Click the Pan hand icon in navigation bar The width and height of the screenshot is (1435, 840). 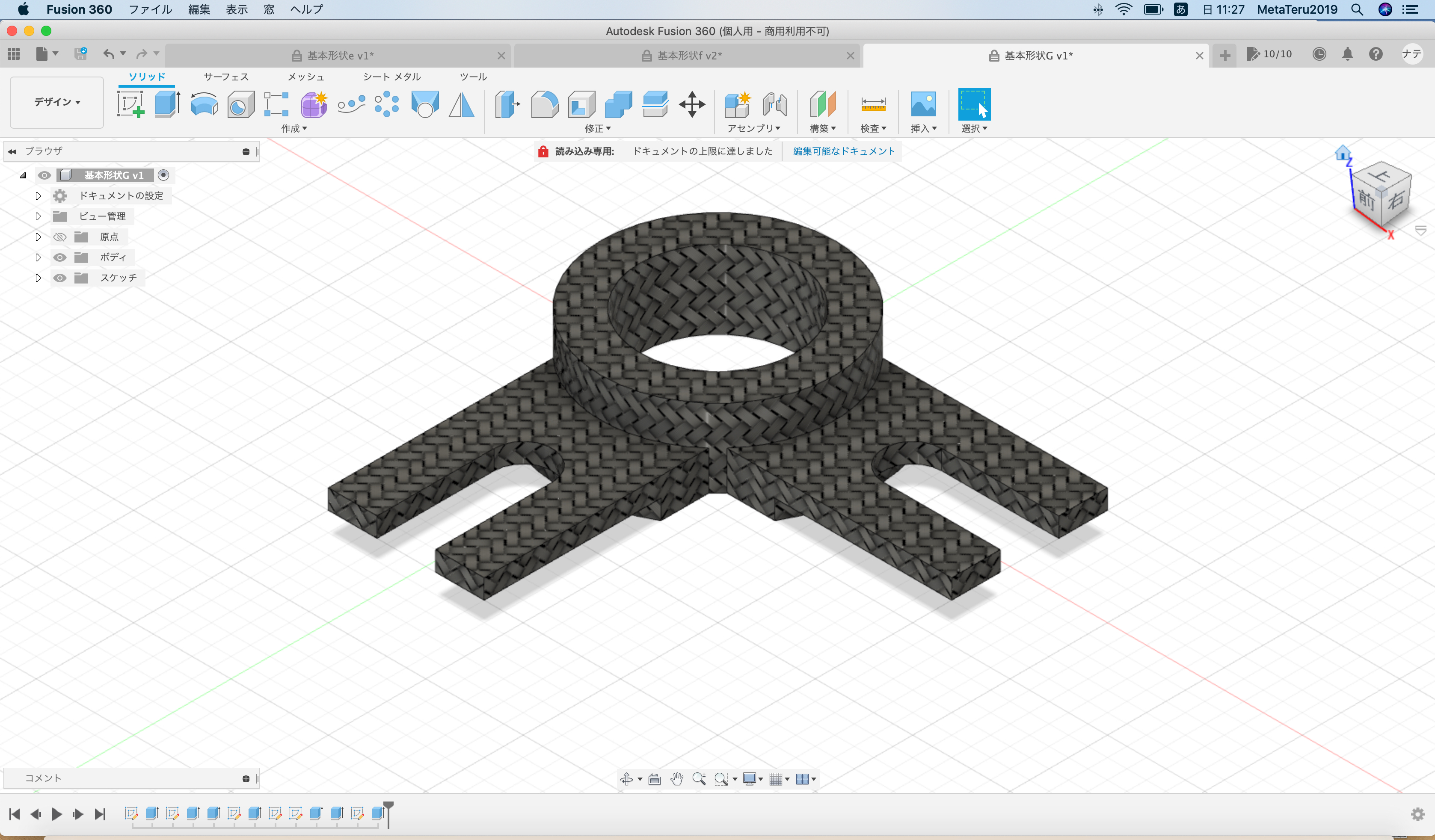point(676,779)
